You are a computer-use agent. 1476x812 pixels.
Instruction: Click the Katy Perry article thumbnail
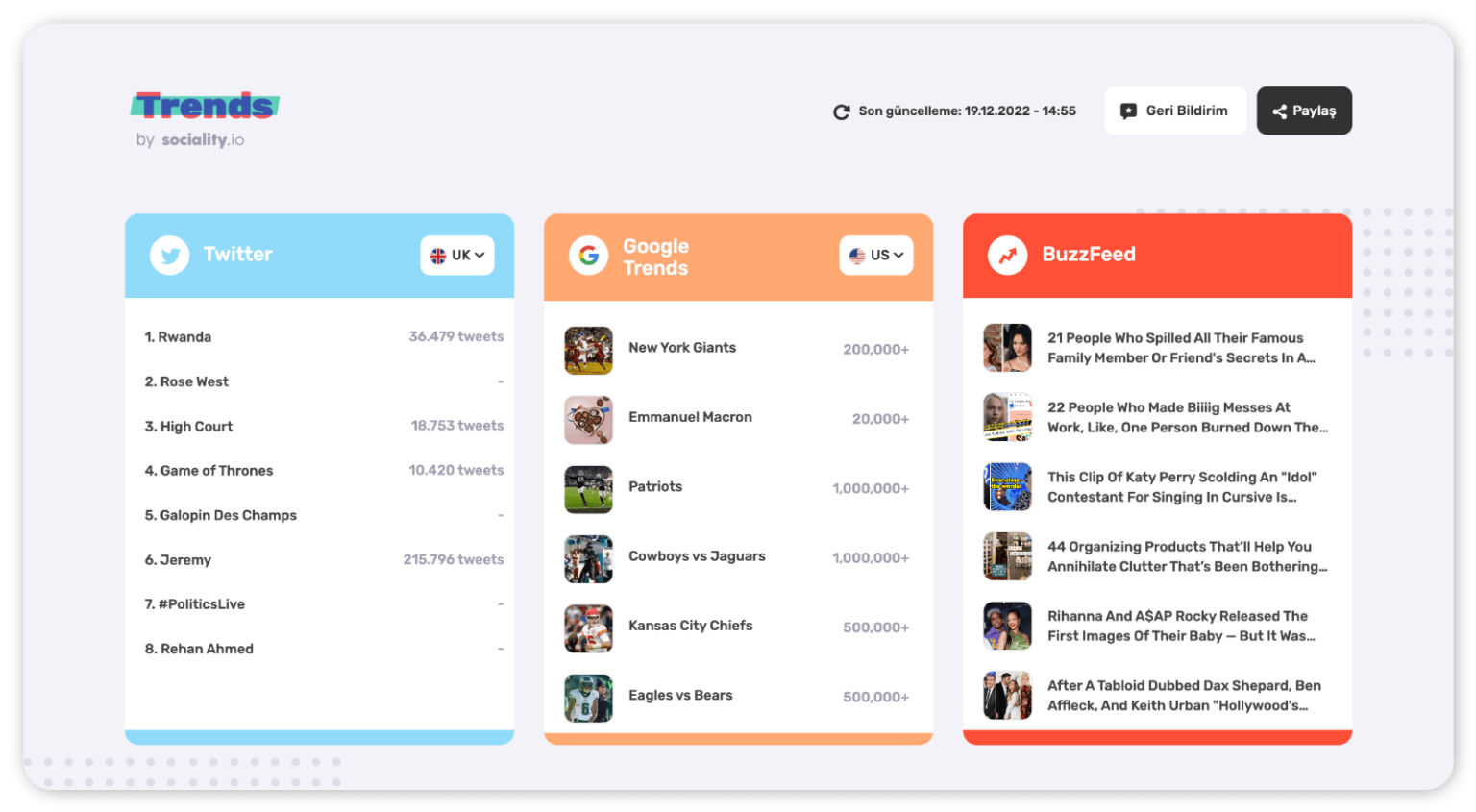pos(1007,487)
